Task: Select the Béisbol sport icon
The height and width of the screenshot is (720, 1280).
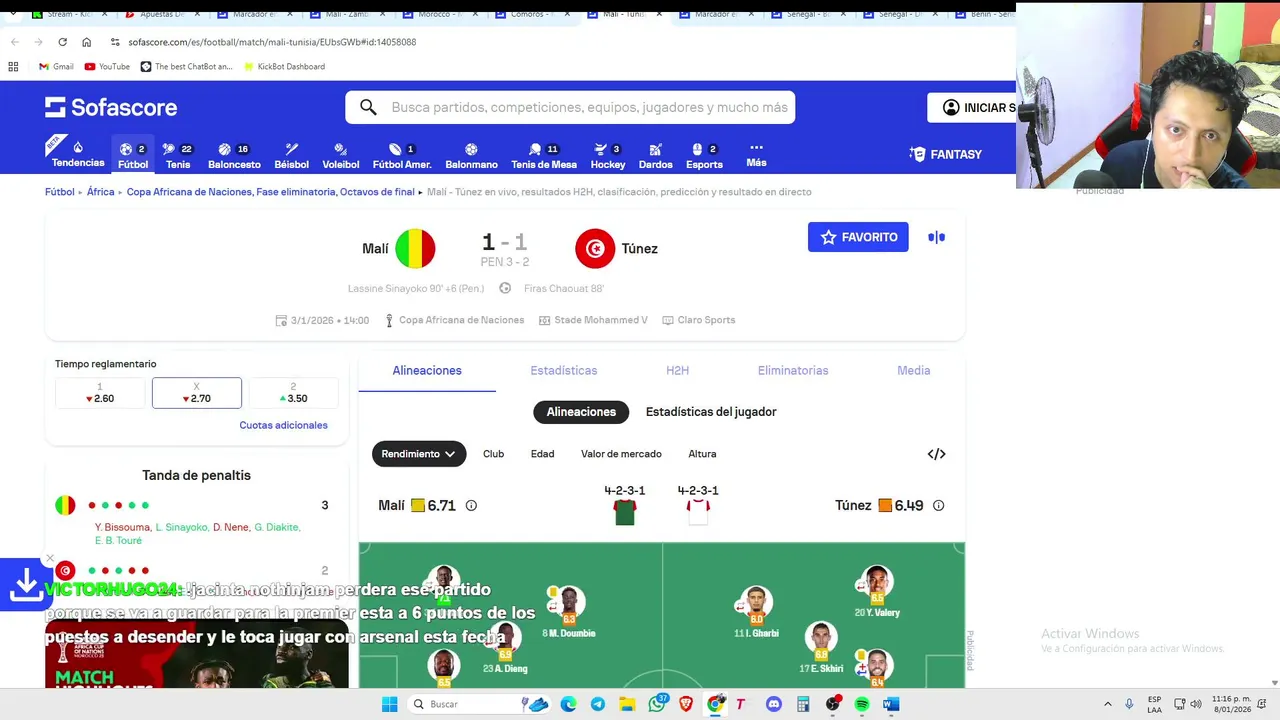Action: (x=291, y=155)
